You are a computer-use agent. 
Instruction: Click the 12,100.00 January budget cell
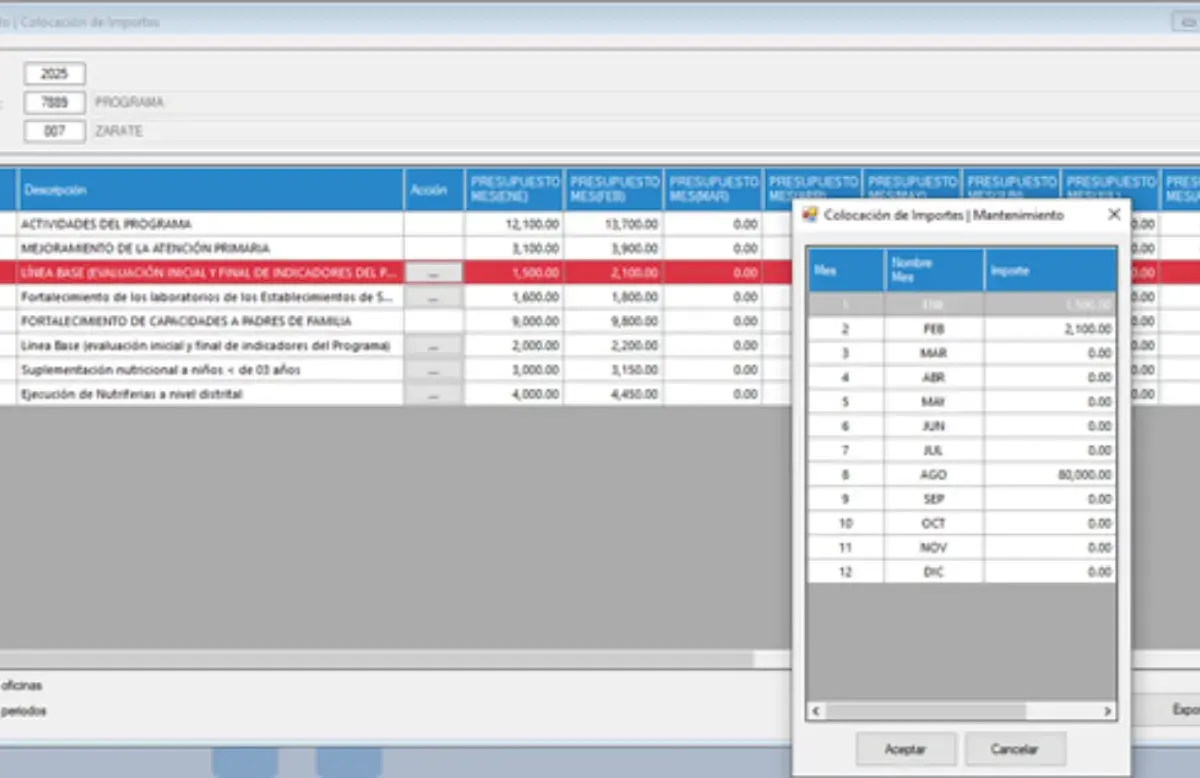(514, 224)
